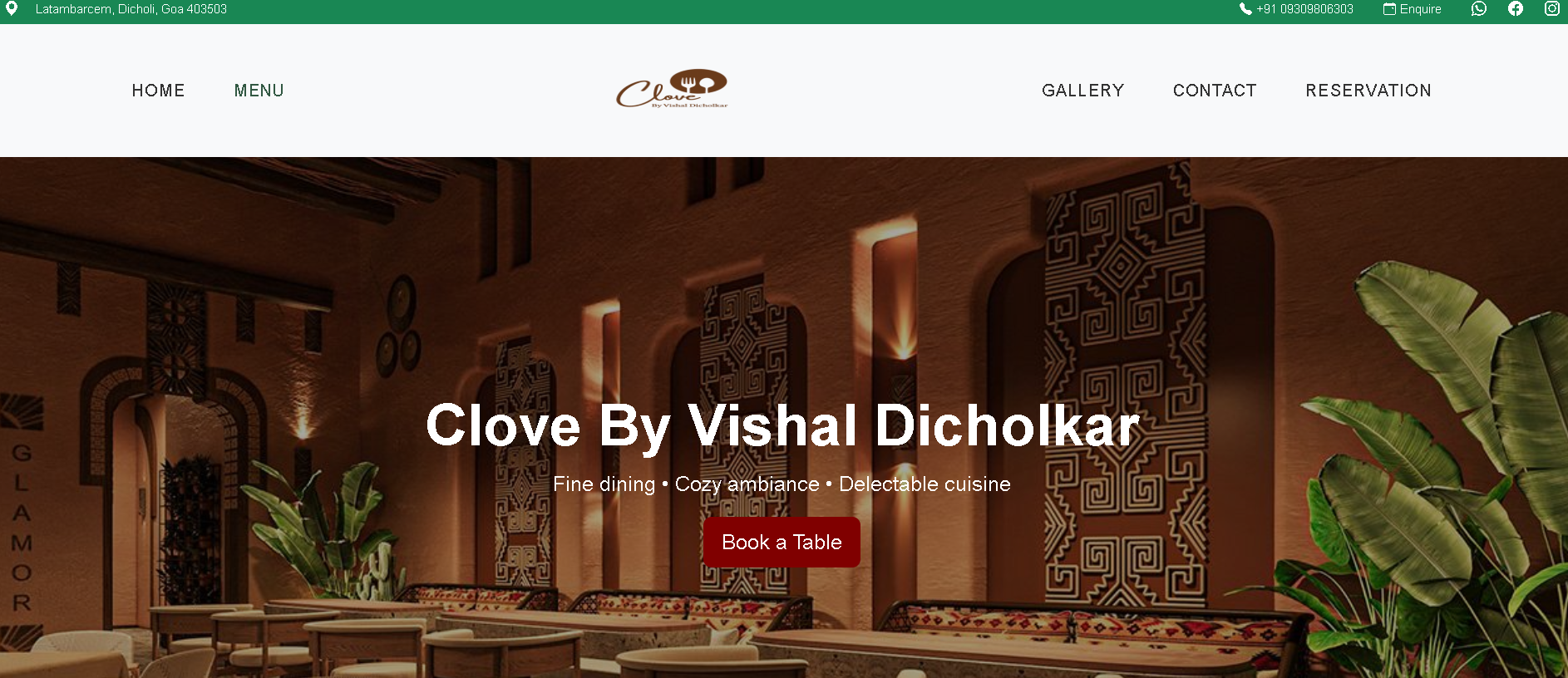Click the phone handset icon
1568x678 pixels.
(1245, 9)
